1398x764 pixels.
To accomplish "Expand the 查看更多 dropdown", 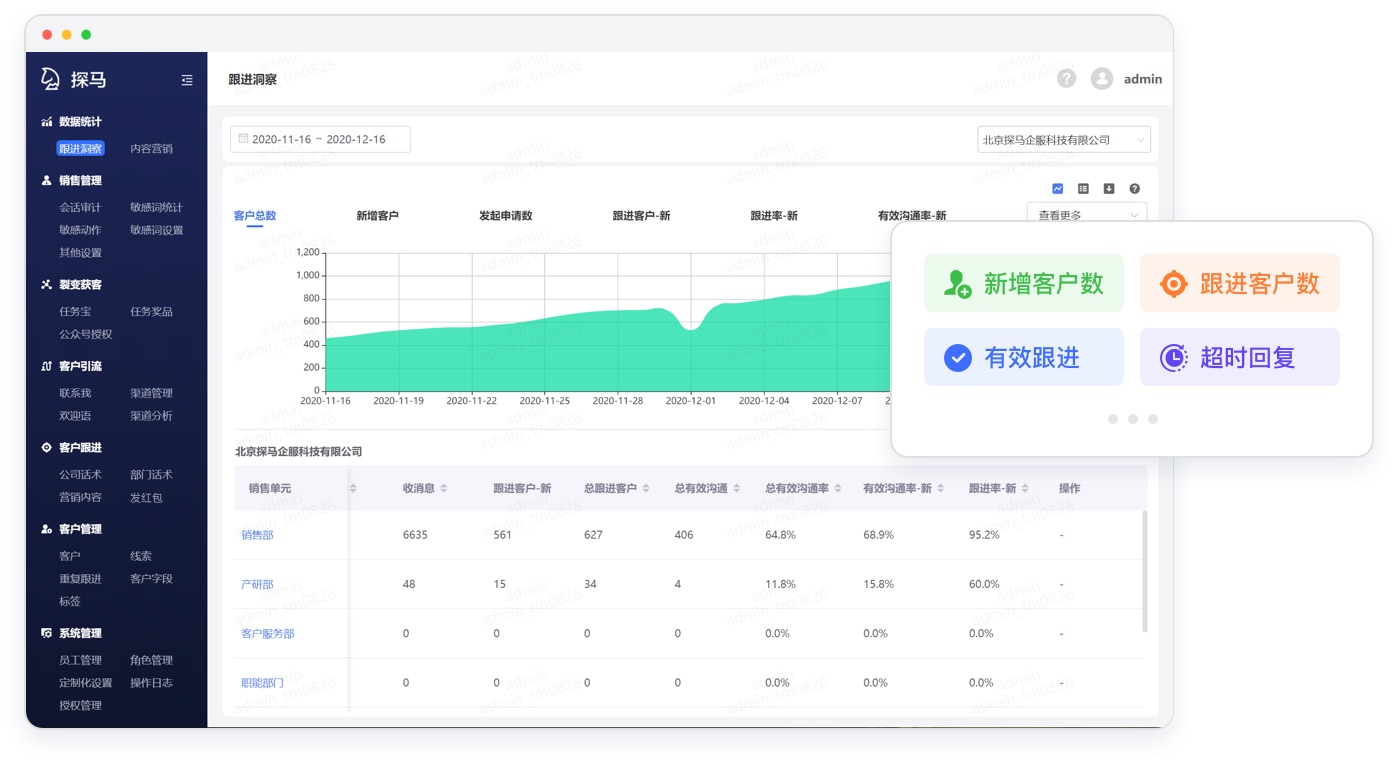I will 1087,215.
